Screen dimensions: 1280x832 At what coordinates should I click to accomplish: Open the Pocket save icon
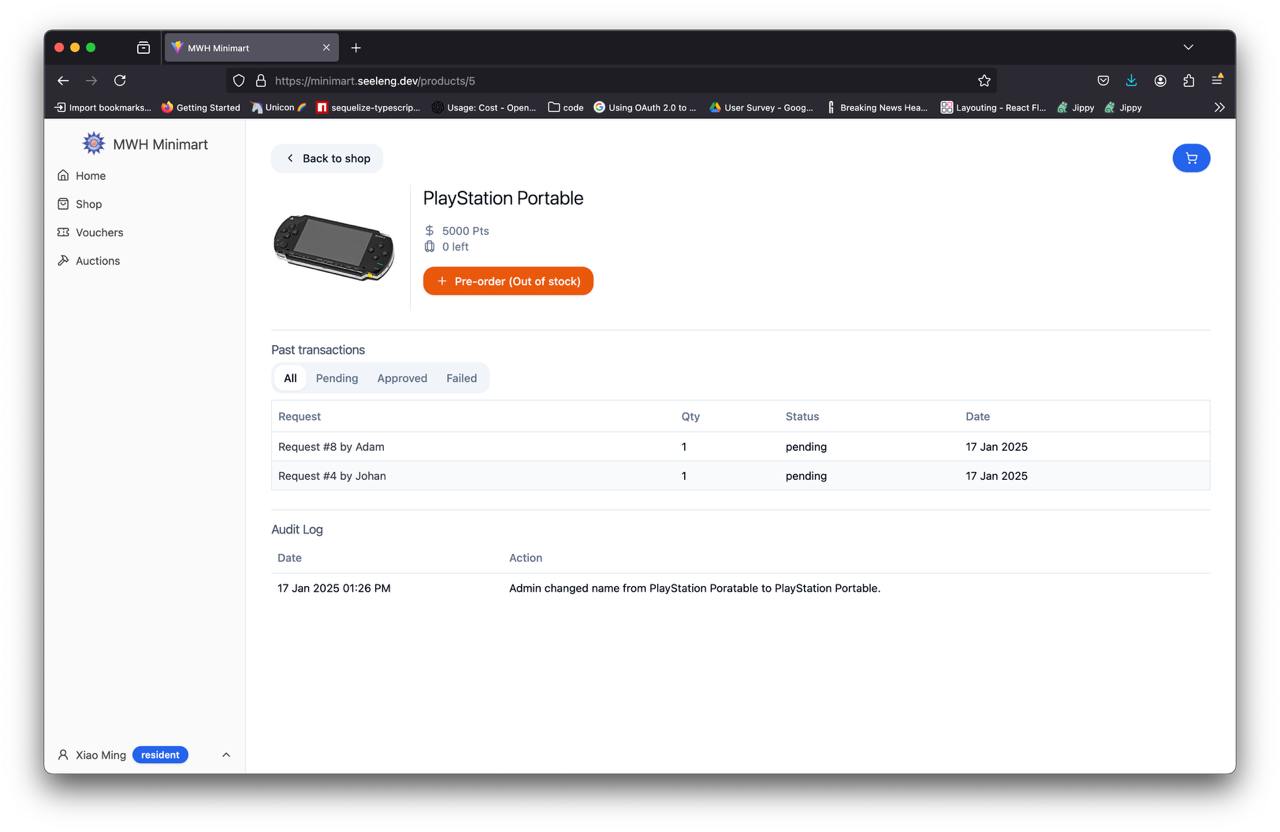coord(1103,80)
